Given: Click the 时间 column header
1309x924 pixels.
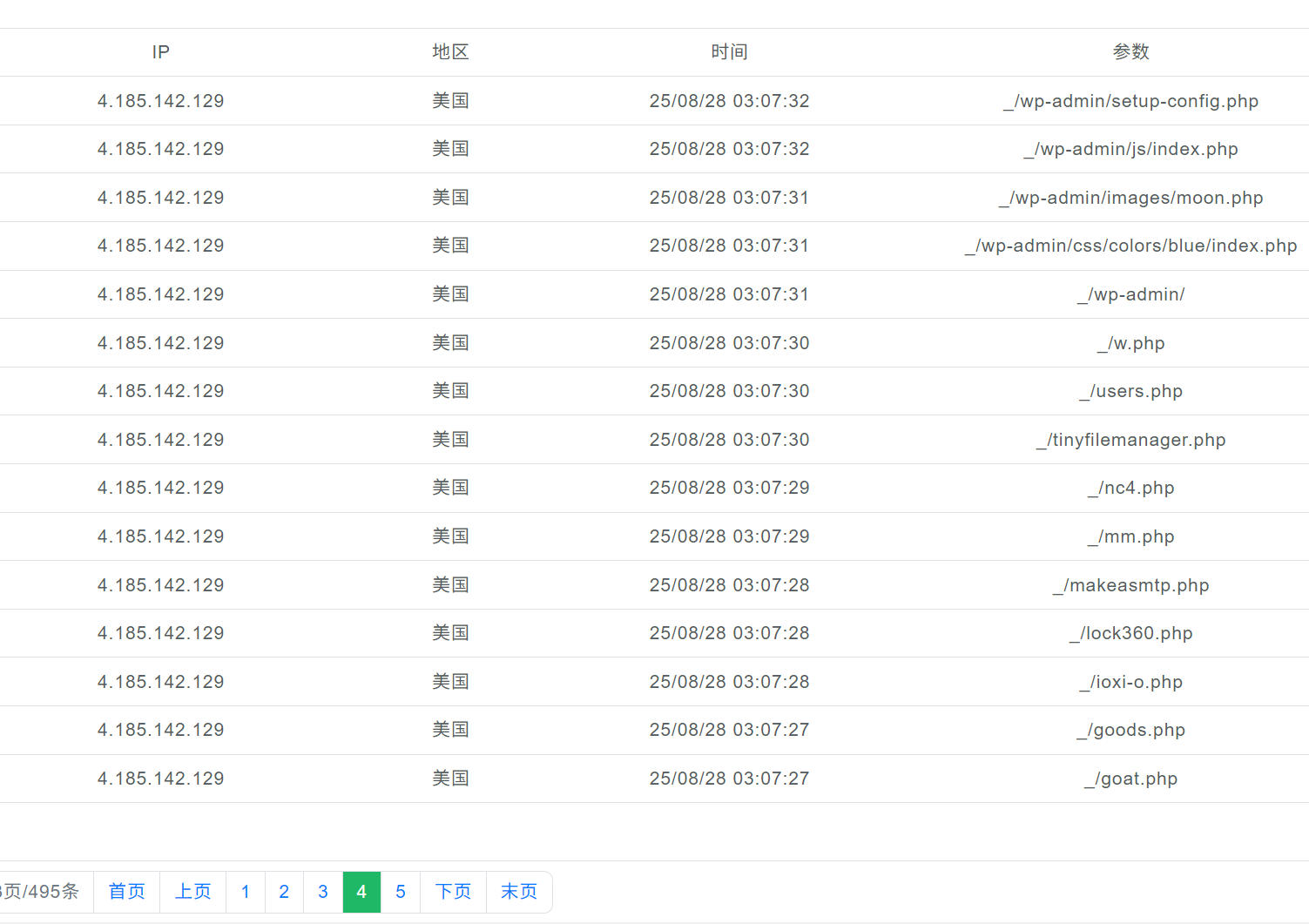Looking at the screenshot, I should [x=730, y=51].
